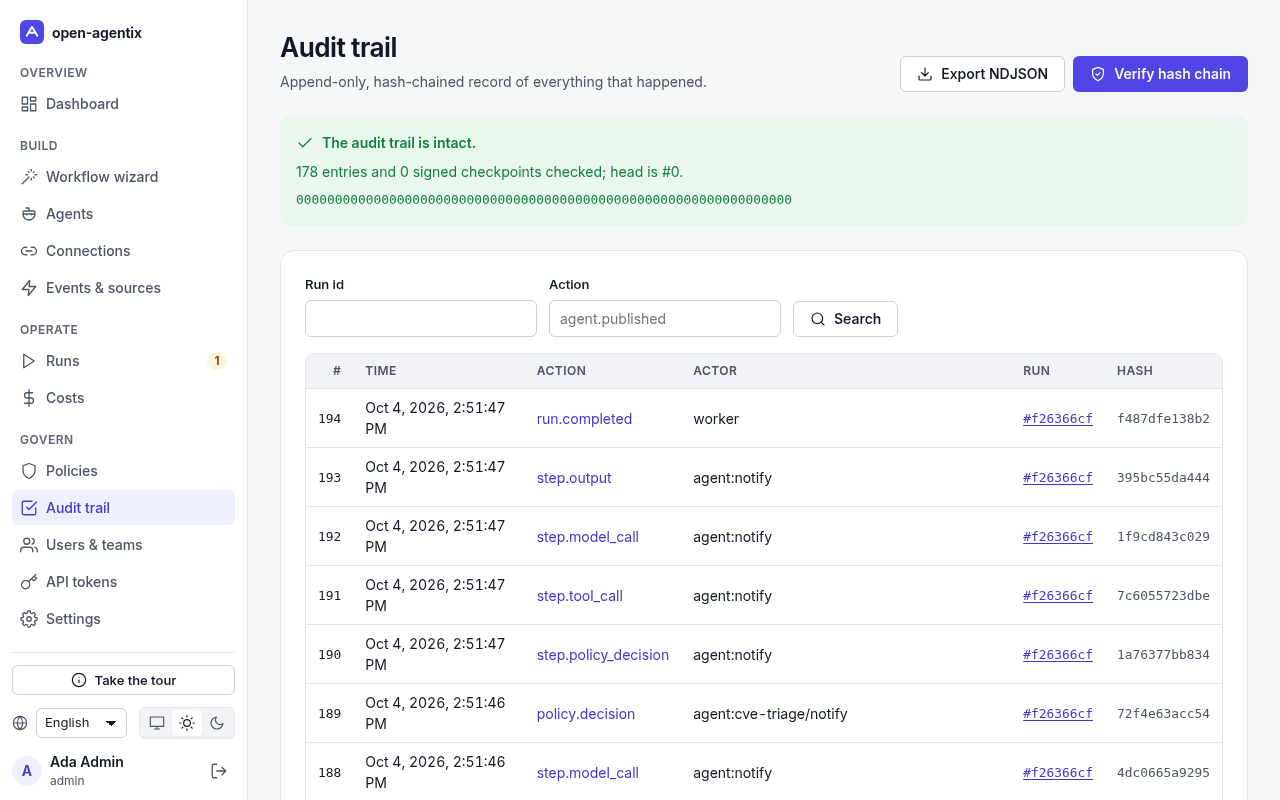The image size is (1280, 800).
Task: Switch to system theme mode
Action: pyautogui.click(x=157, y=723)
